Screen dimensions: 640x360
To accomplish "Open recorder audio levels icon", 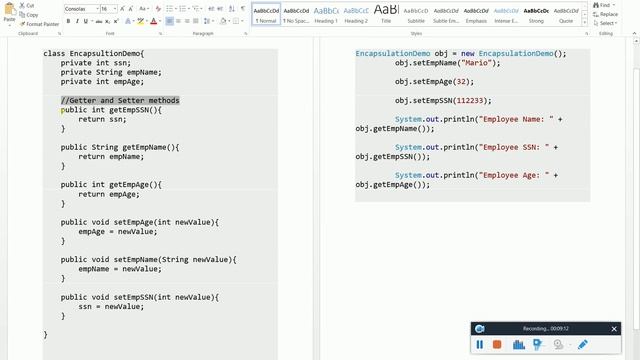I will click(x=518, y=345).
